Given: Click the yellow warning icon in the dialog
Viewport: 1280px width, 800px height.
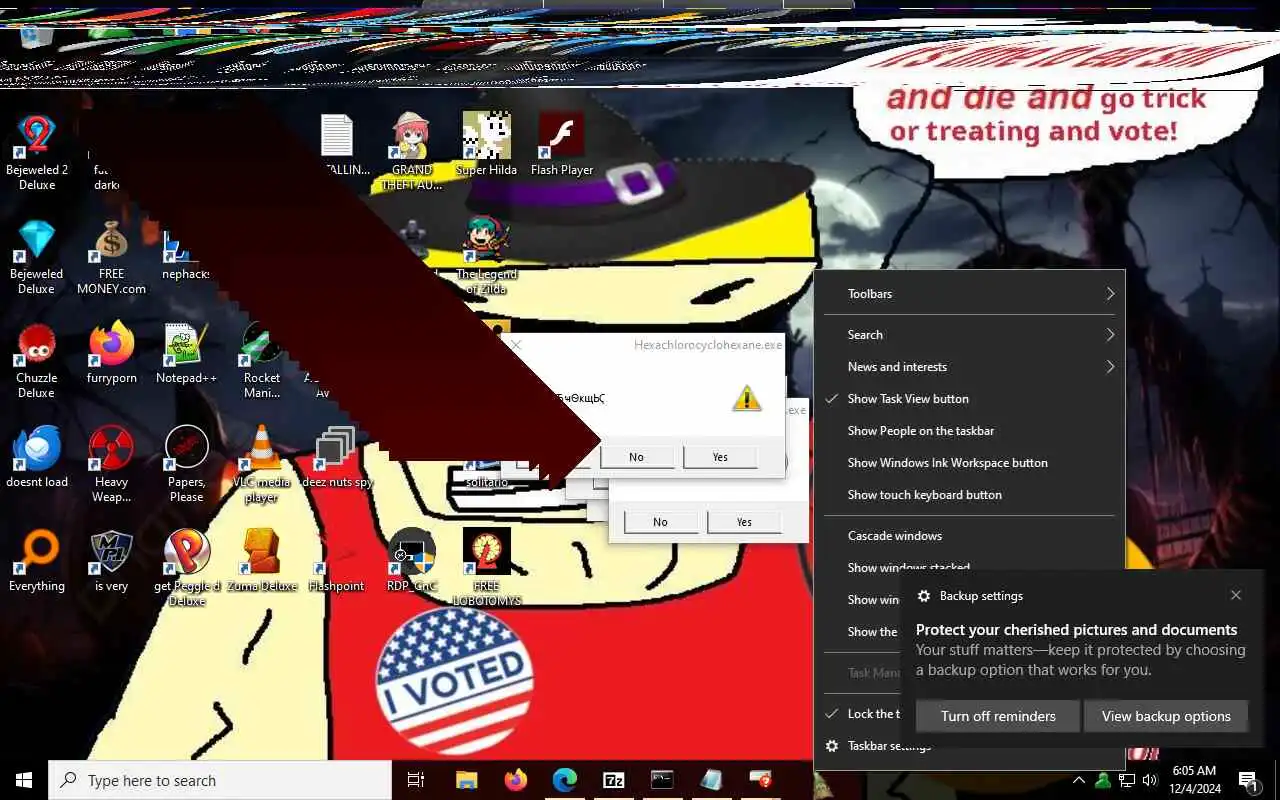Looking at the screenshot, I should pyautogui.click(x=746, y=398).
